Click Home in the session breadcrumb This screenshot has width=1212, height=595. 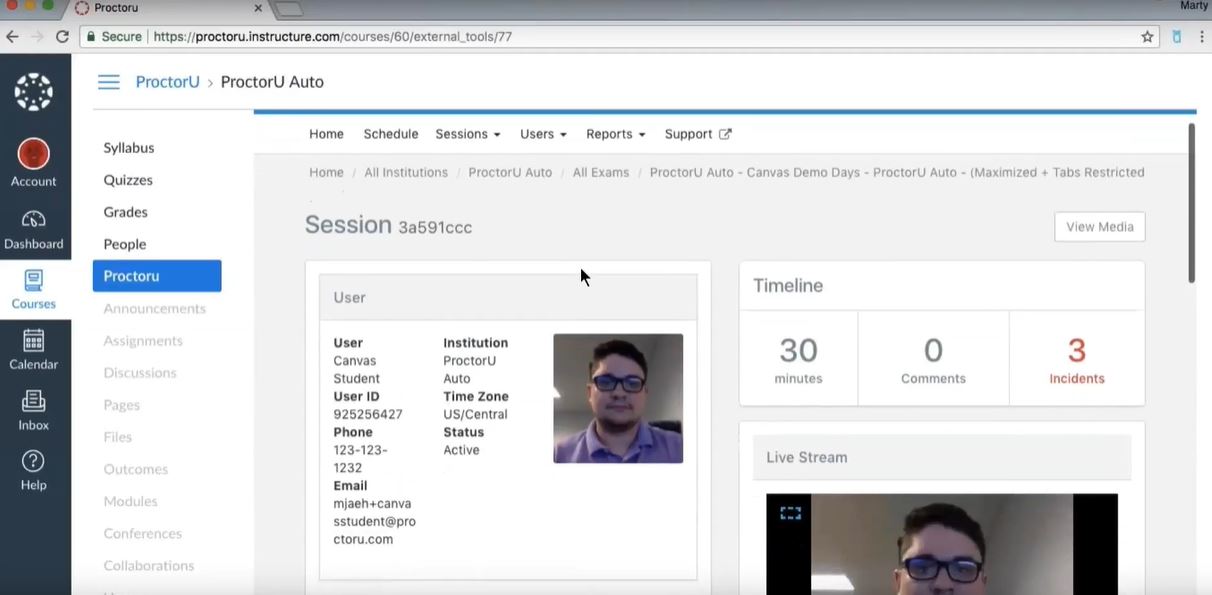click(x=326, y=172)
